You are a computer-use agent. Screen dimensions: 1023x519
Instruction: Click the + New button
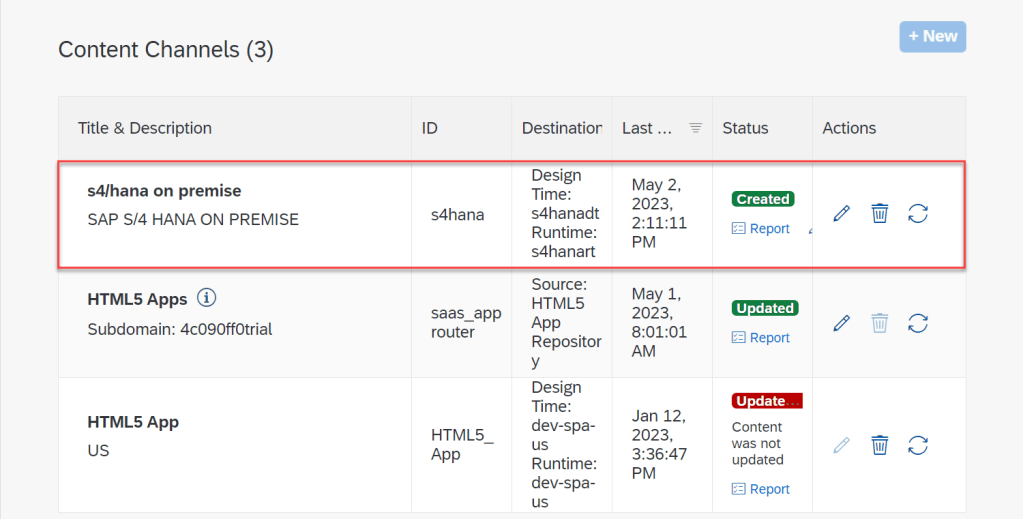932,36
